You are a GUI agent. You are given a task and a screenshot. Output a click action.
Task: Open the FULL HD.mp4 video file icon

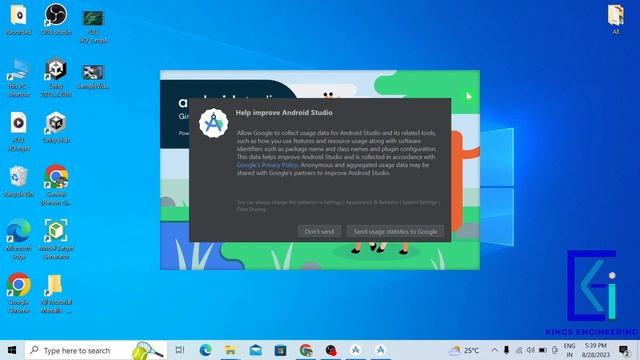(x=18, y=131)
